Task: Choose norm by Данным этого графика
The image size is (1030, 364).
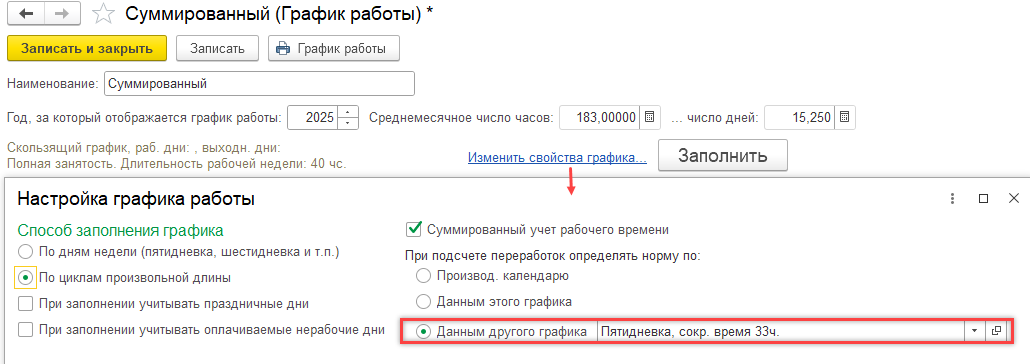Action: coord(424,302)
